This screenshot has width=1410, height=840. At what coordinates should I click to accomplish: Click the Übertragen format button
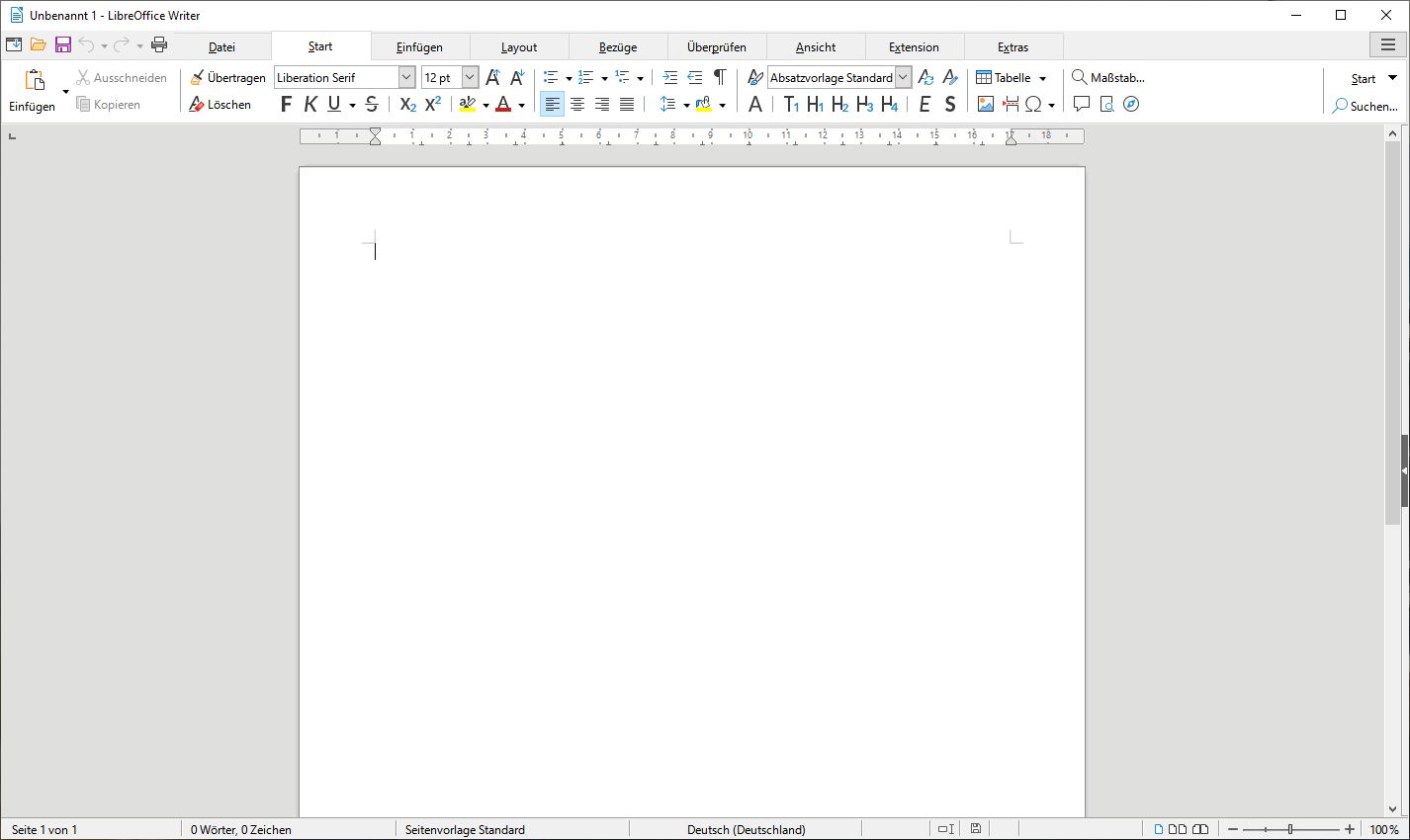tap(227, 77)
